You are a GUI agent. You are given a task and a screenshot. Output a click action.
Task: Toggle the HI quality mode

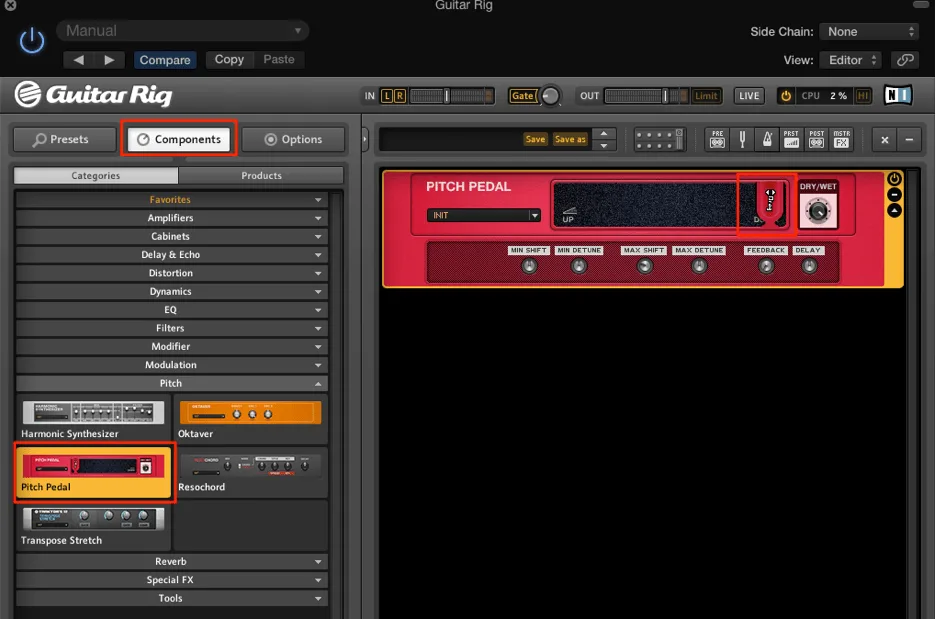pos(863,96)
